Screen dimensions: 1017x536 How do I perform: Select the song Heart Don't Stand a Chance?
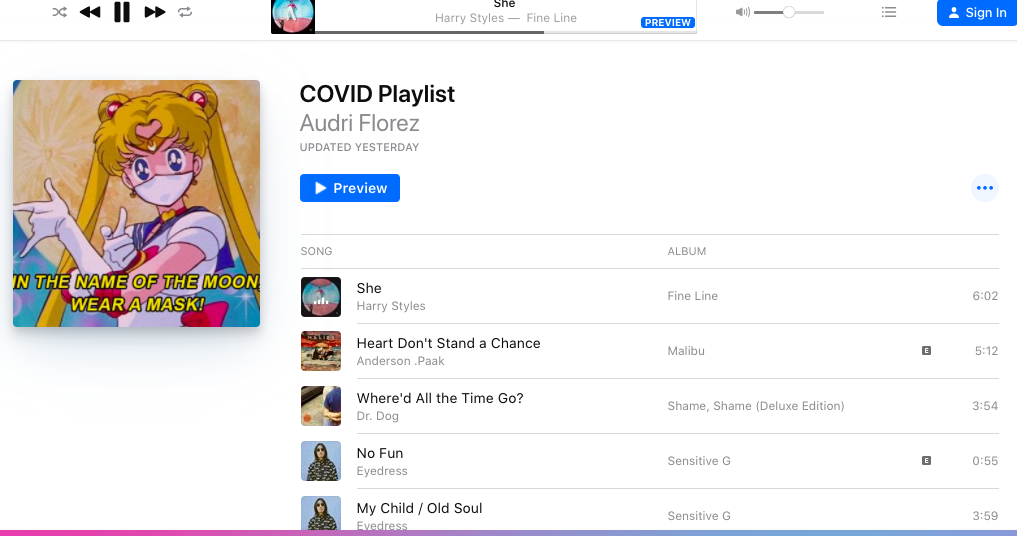pos(448,343)
